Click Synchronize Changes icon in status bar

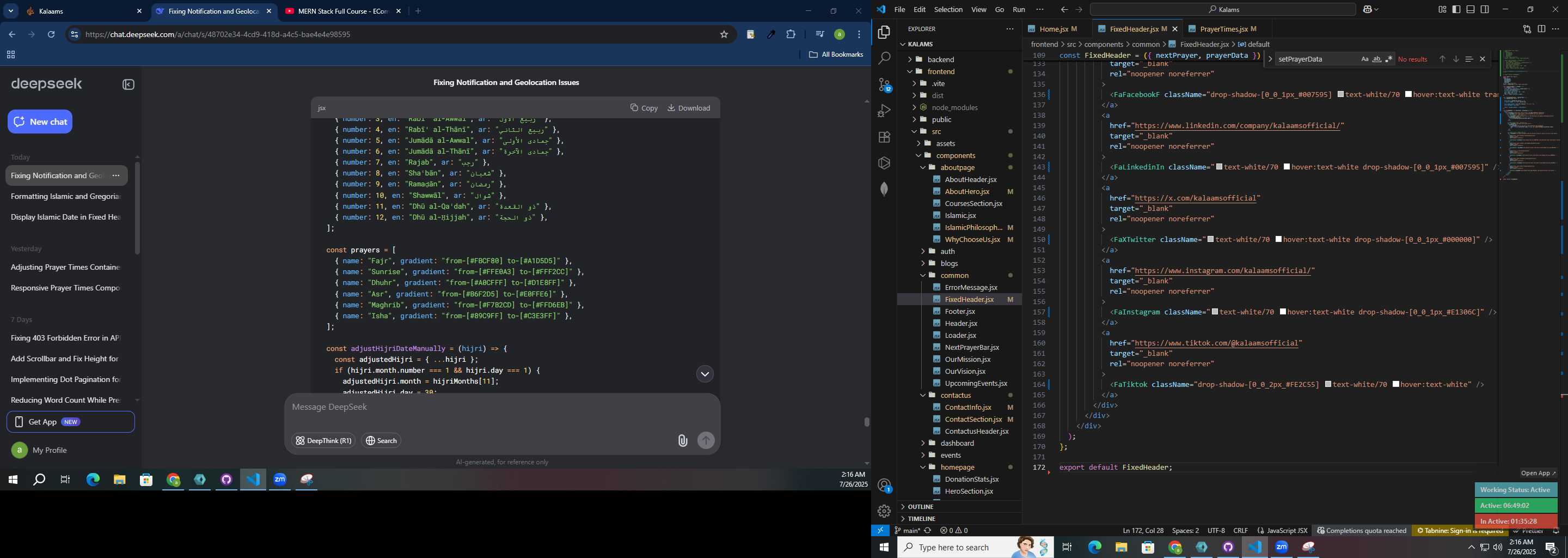pos(928,531)
